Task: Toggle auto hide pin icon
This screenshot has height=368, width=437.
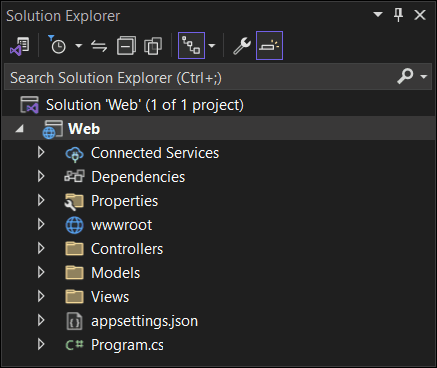Action: tap(398, 15)
